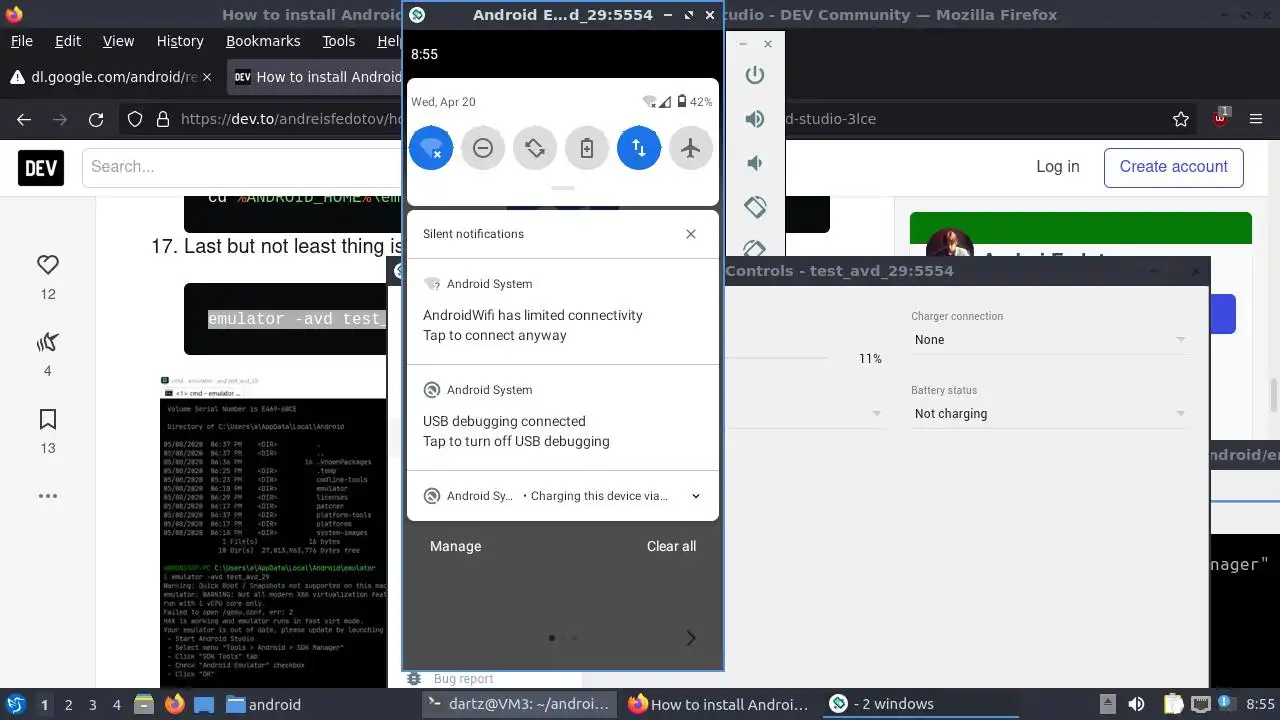Launch Firefox from the panel

click(175, 704)
